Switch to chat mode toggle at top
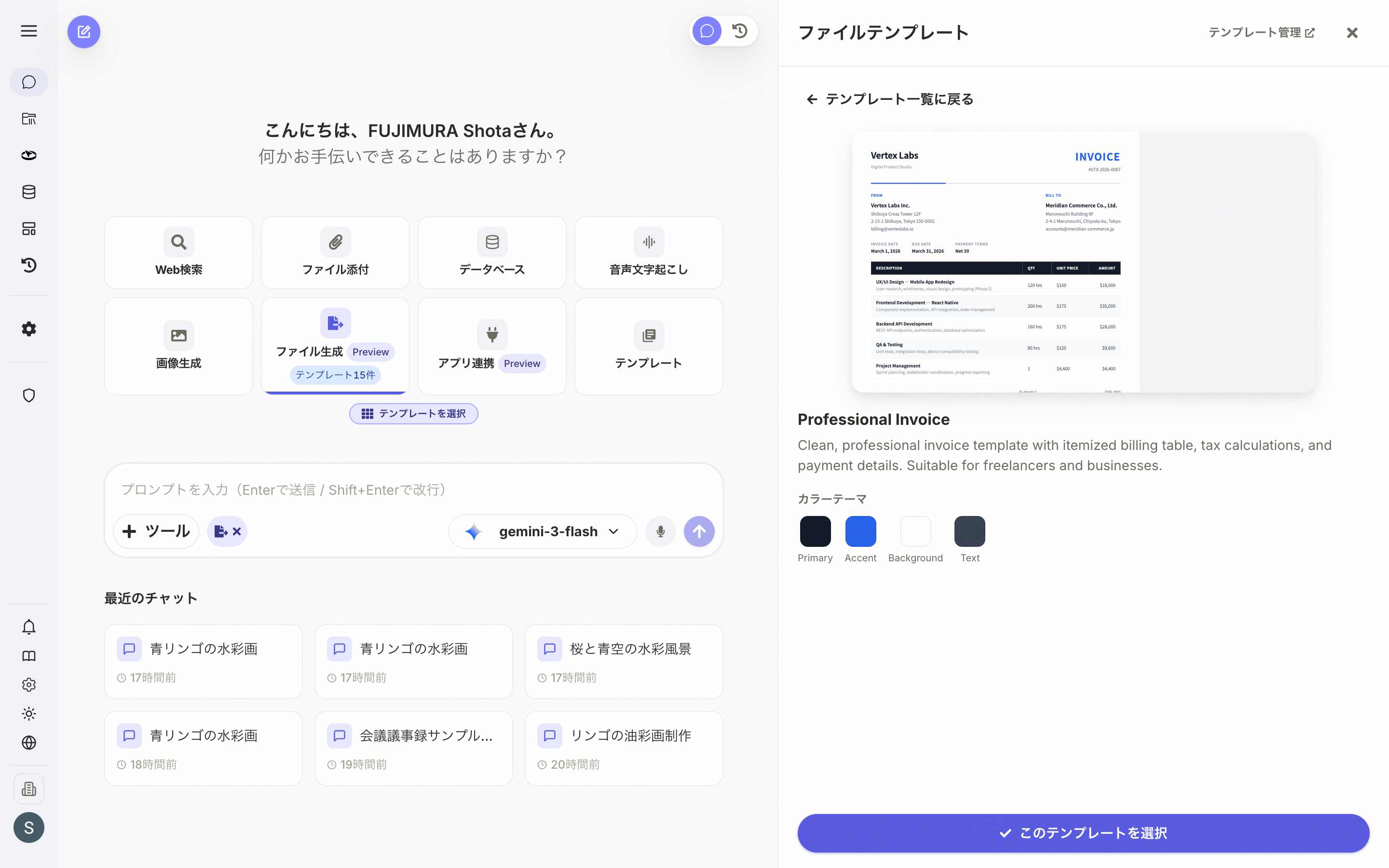Image resolution: width=1389 pixels, height=868 pixels. 707,31
